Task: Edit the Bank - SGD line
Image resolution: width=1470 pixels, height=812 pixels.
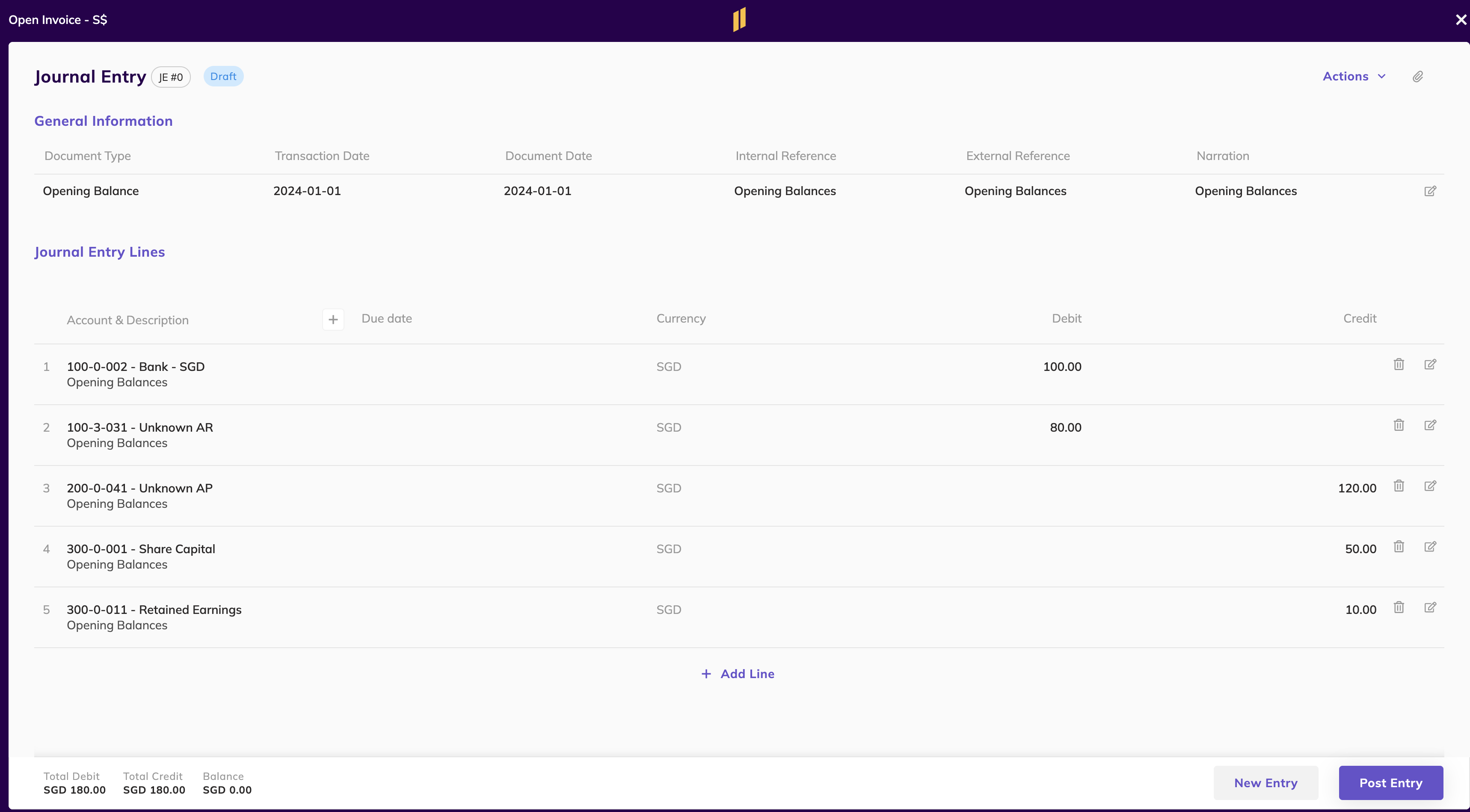Action: tap(1430, 364)
